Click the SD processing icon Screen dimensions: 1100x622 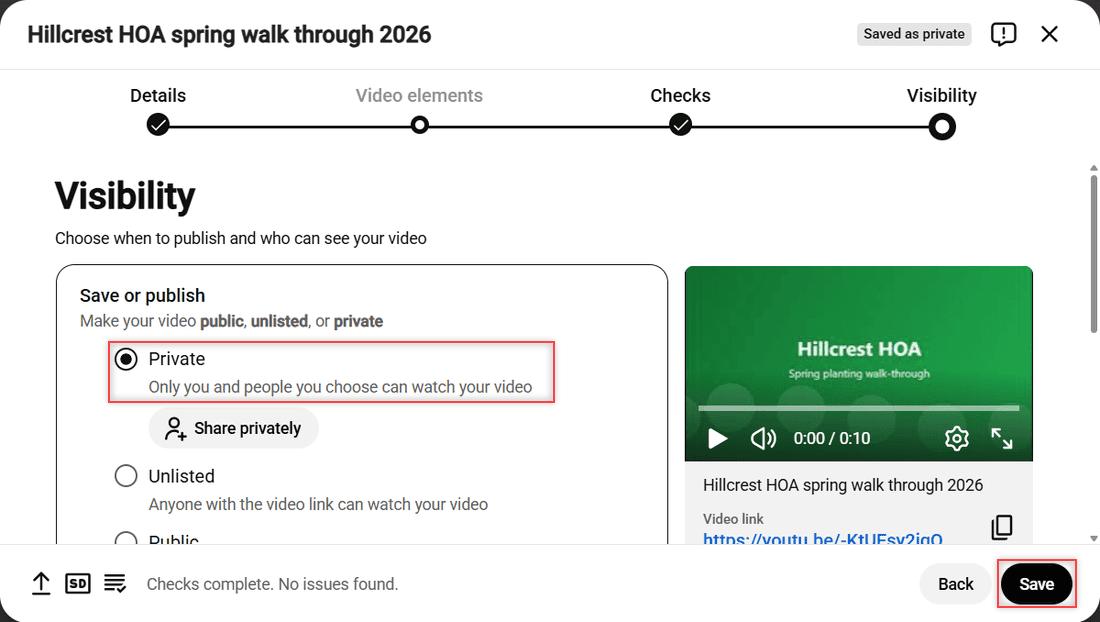(x=78, y=583)
